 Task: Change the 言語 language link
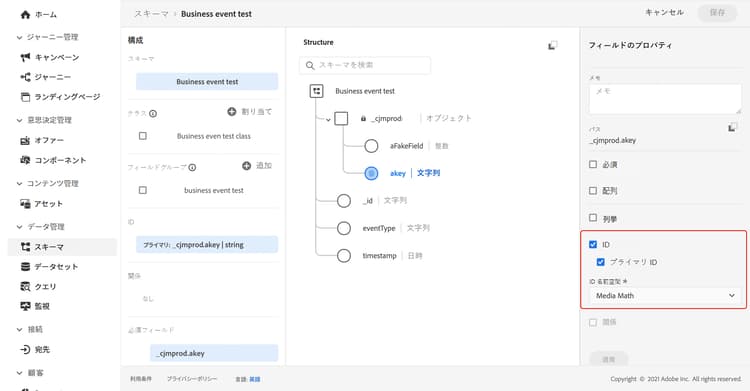point(255,380)
